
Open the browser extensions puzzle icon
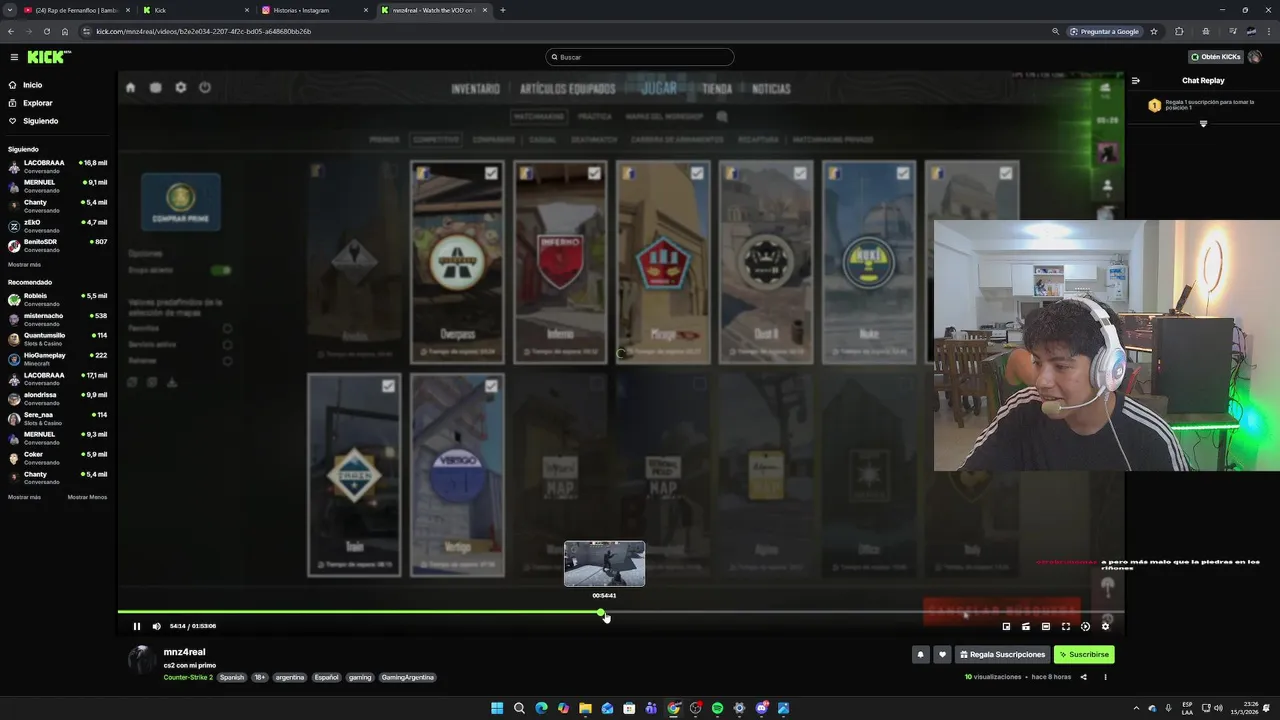pyautogui.click(x=1179, y=31)
